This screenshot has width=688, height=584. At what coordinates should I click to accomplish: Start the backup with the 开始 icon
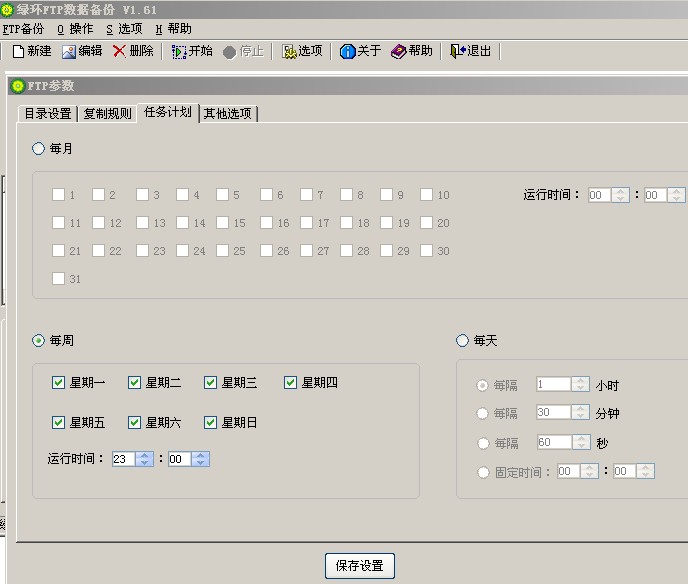click(179, 51)
